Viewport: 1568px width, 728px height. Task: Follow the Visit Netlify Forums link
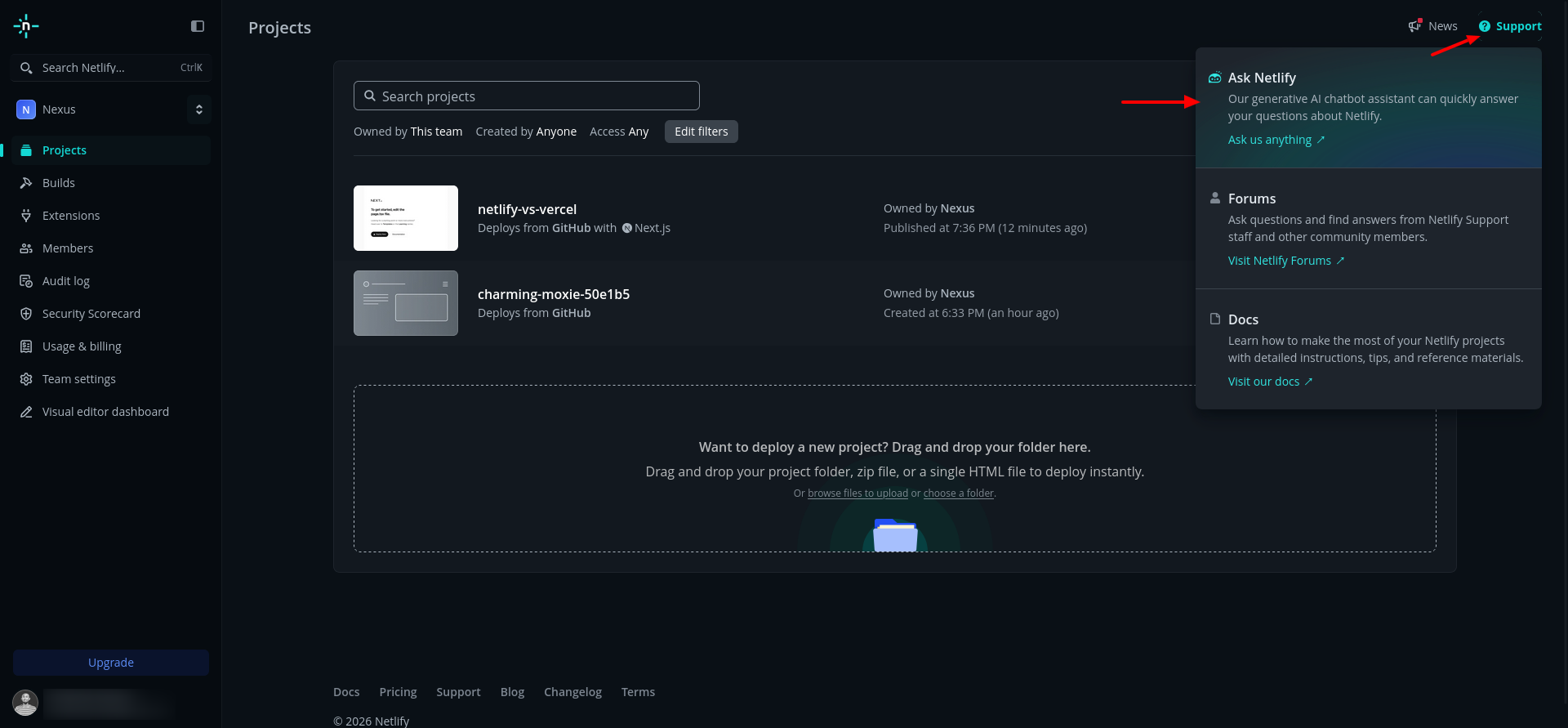point(1286,261)
